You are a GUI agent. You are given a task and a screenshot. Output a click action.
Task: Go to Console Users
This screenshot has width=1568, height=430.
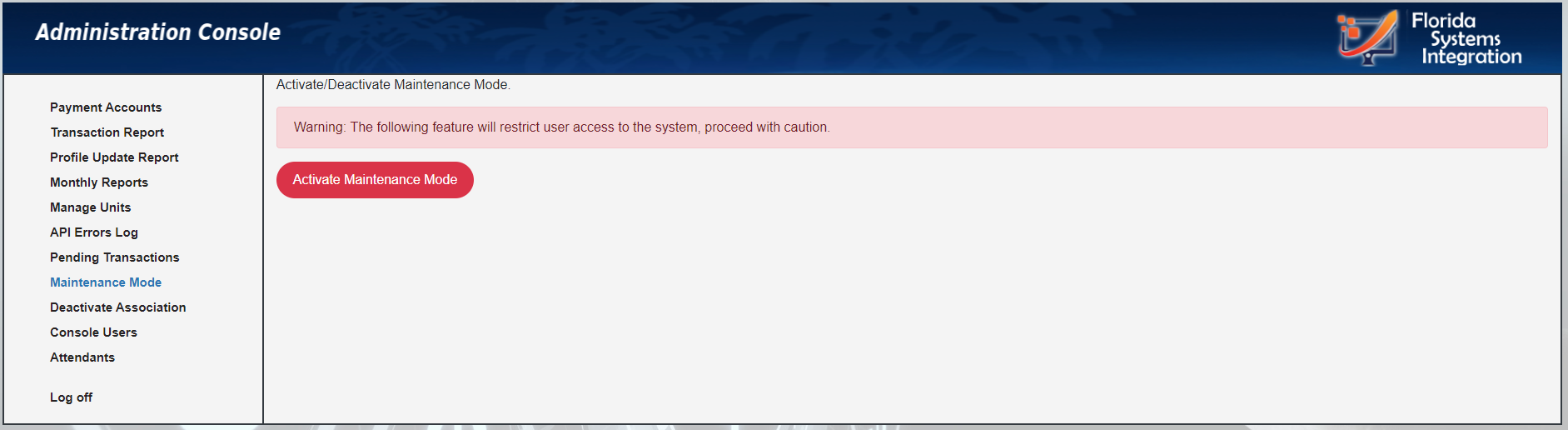[93, 332]
